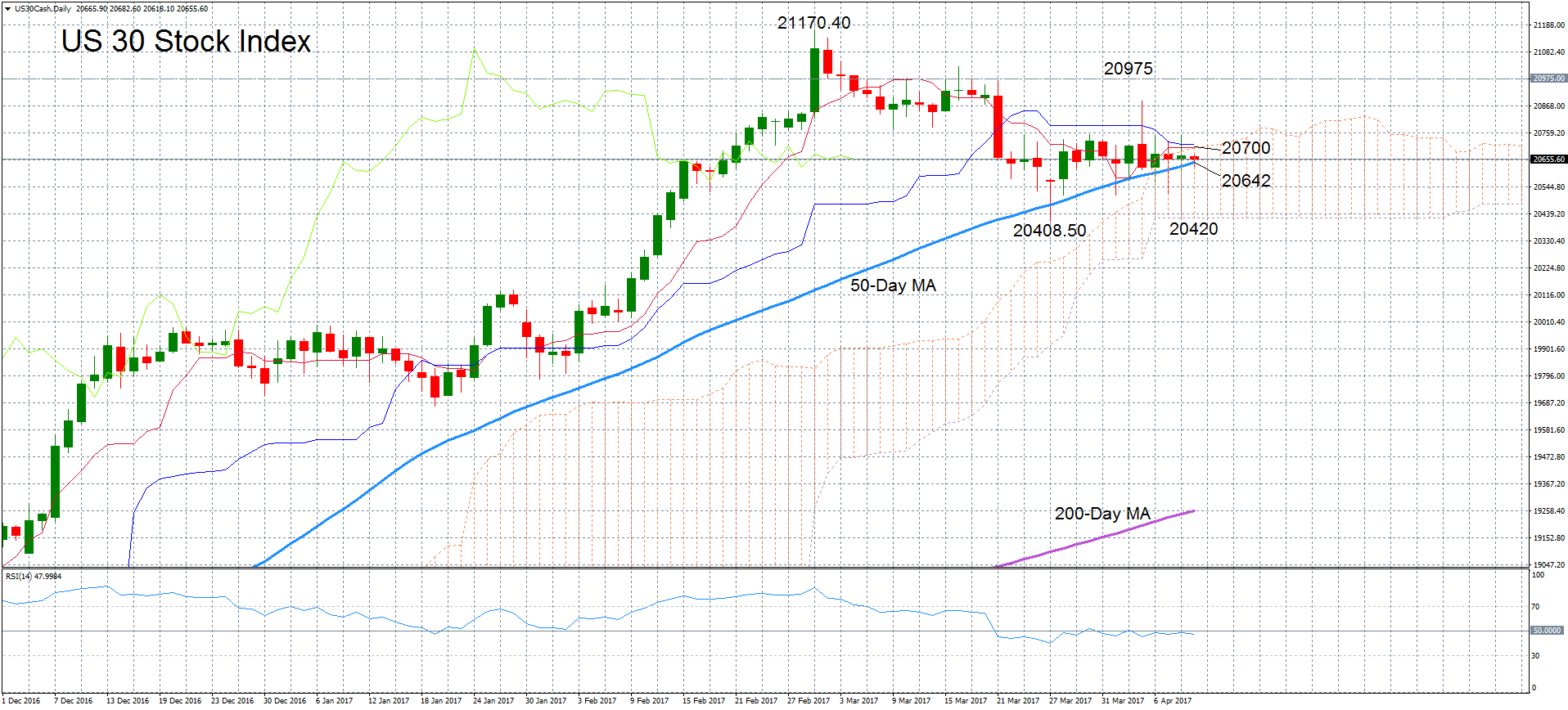Screen dimensions: 1568x710
Task: Click the 20330.40 price axis value
Action: tap(1548, 241)
